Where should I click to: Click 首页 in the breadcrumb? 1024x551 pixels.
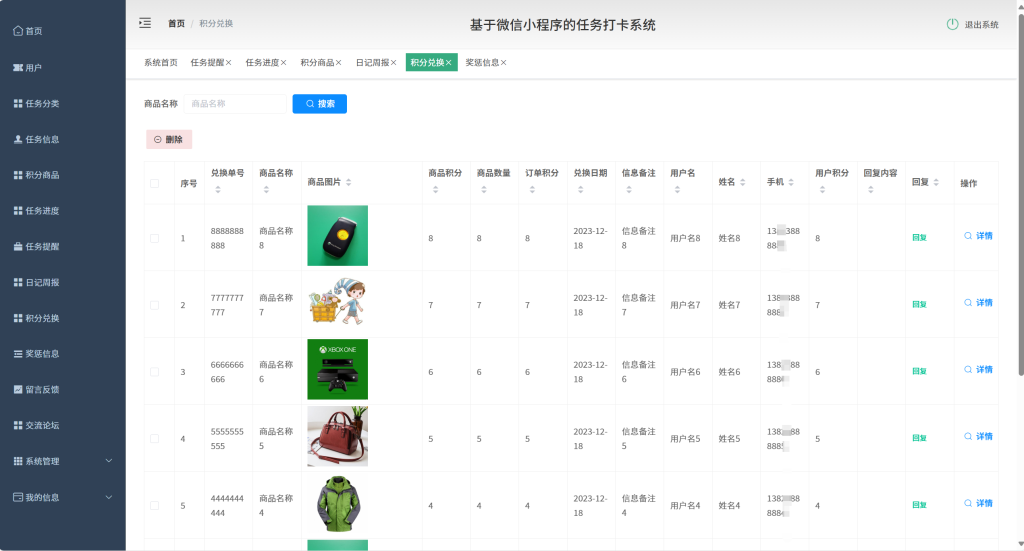click(176, 24)
